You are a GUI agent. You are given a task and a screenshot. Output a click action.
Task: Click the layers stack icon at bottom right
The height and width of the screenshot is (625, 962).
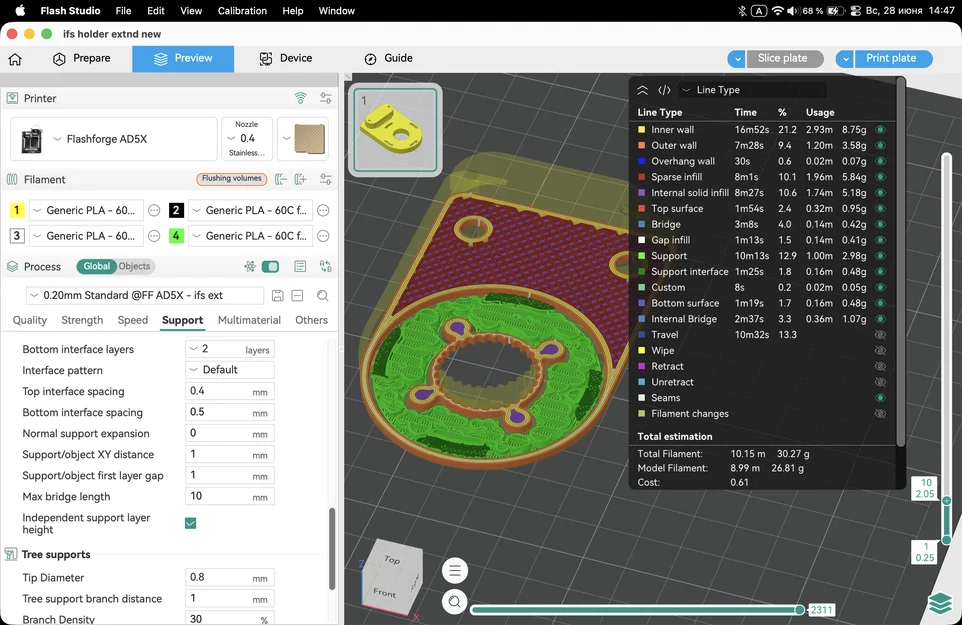940,604
